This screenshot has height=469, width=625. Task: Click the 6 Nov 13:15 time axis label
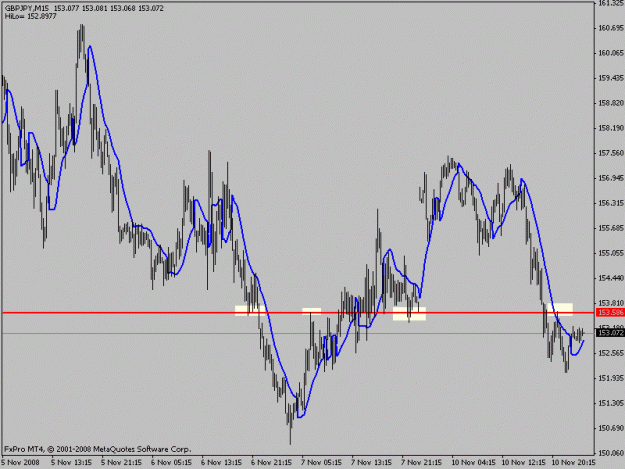(x=221, y=463)
